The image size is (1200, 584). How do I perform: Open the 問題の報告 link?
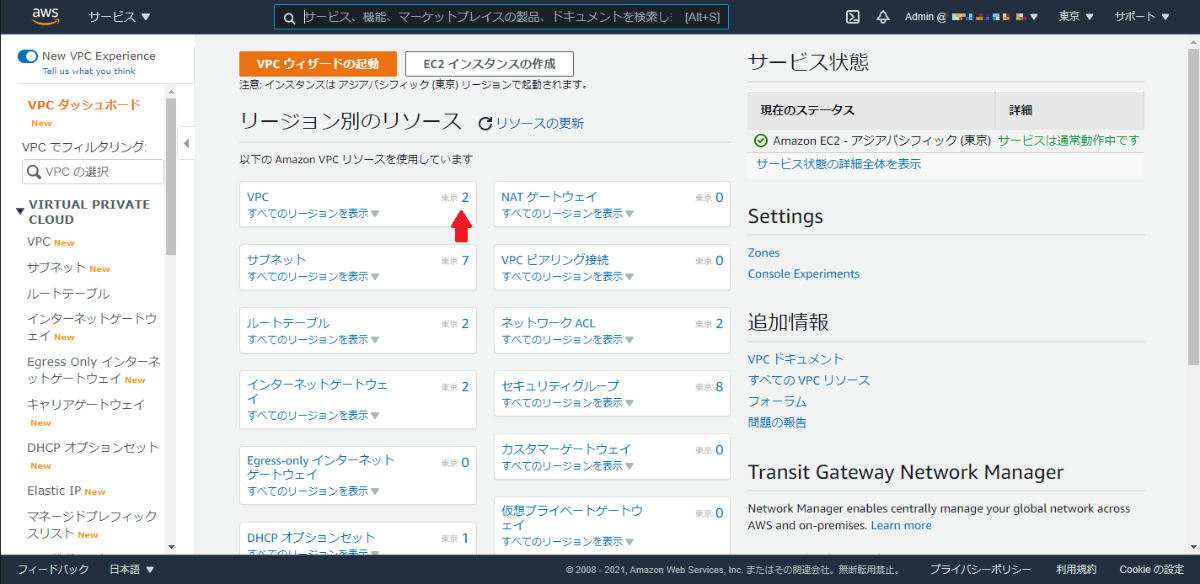[777, 422]
